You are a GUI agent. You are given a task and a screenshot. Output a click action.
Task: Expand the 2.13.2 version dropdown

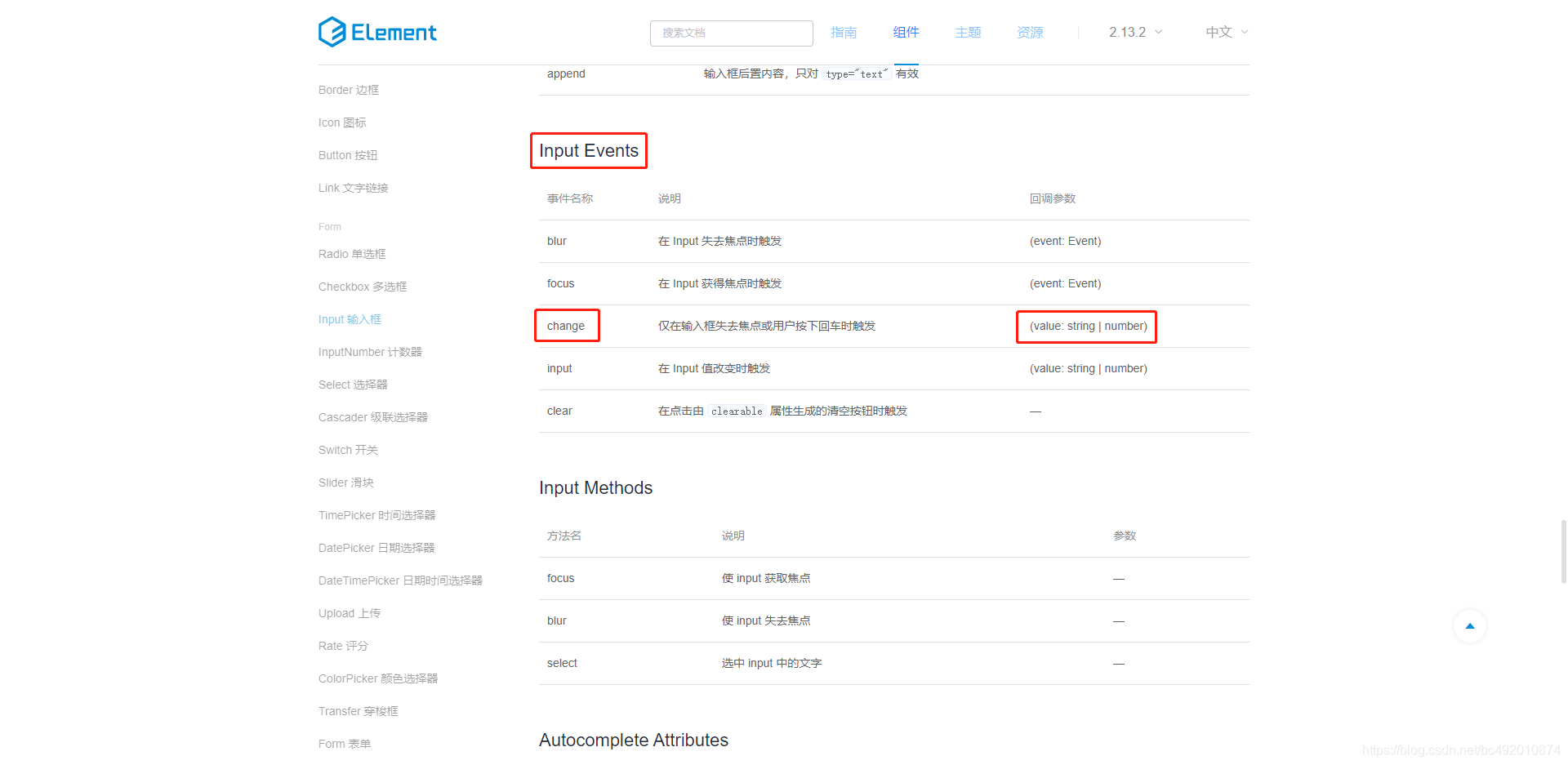1135,32
